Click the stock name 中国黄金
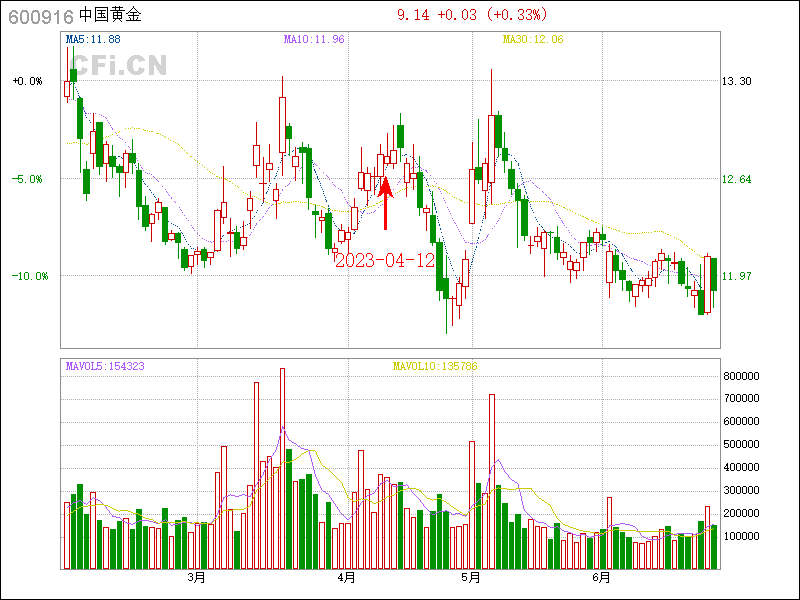800x600 pixels. click(x=111, y=15)
